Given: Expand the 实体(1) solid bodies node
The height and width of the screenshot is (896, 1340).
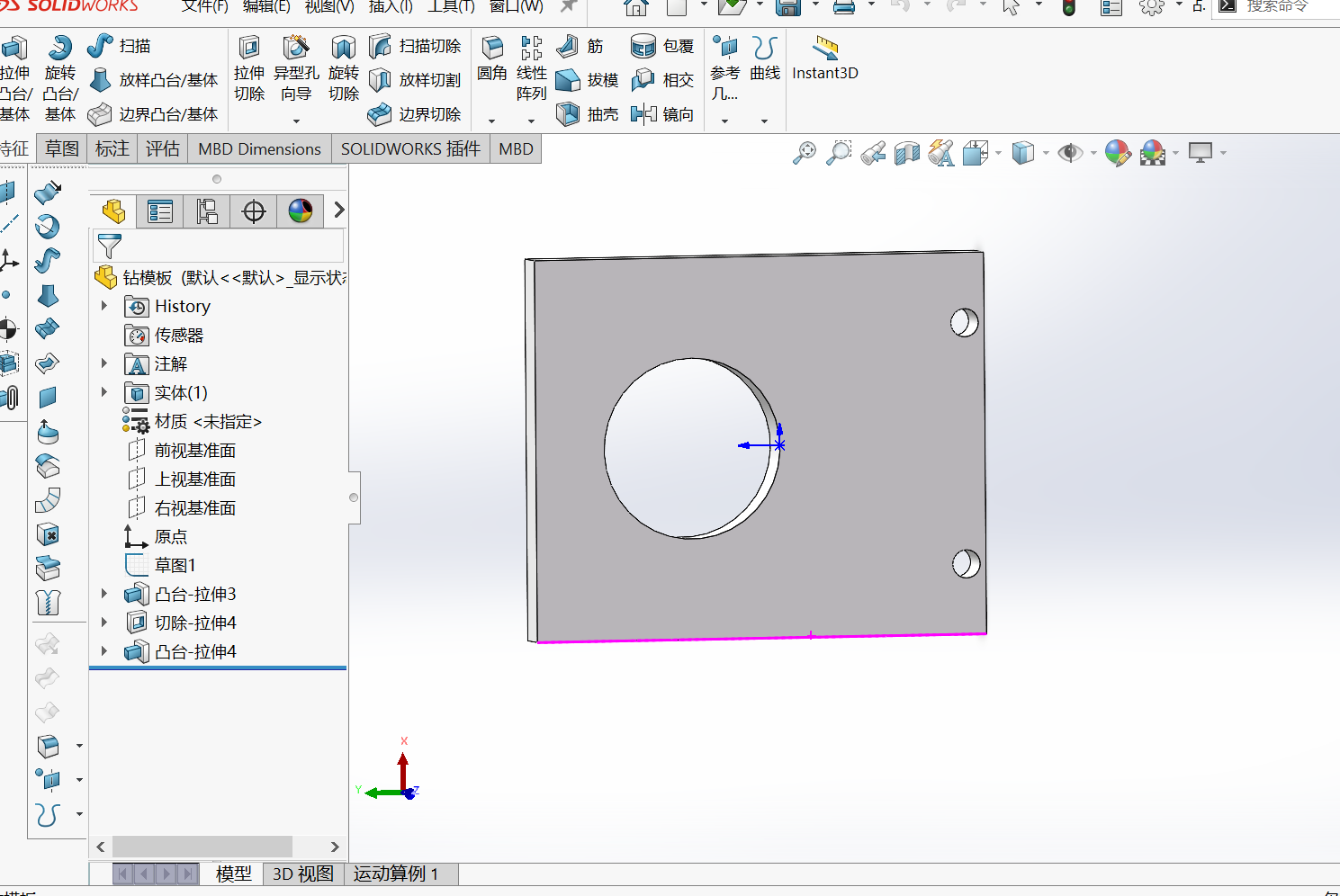Looking at the screenshot, I should coord(104,392).
